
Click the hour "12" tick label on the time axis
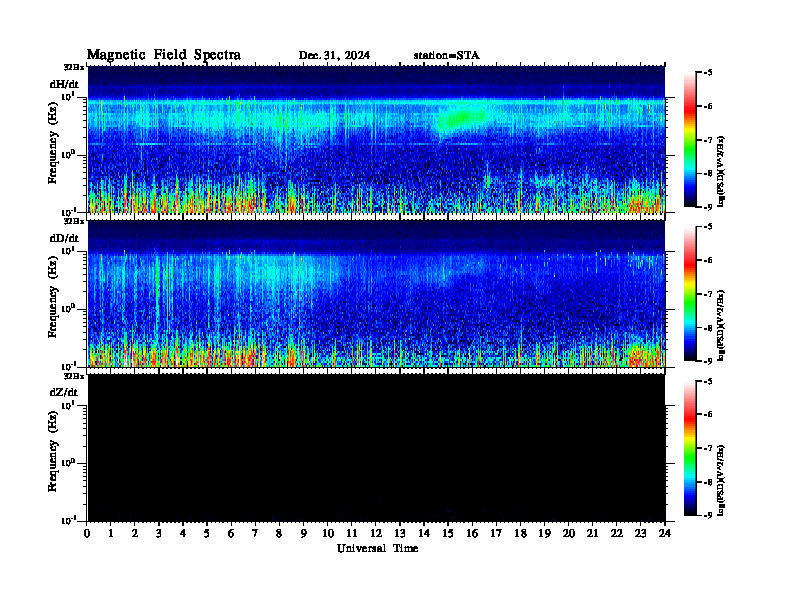(376, 533)
